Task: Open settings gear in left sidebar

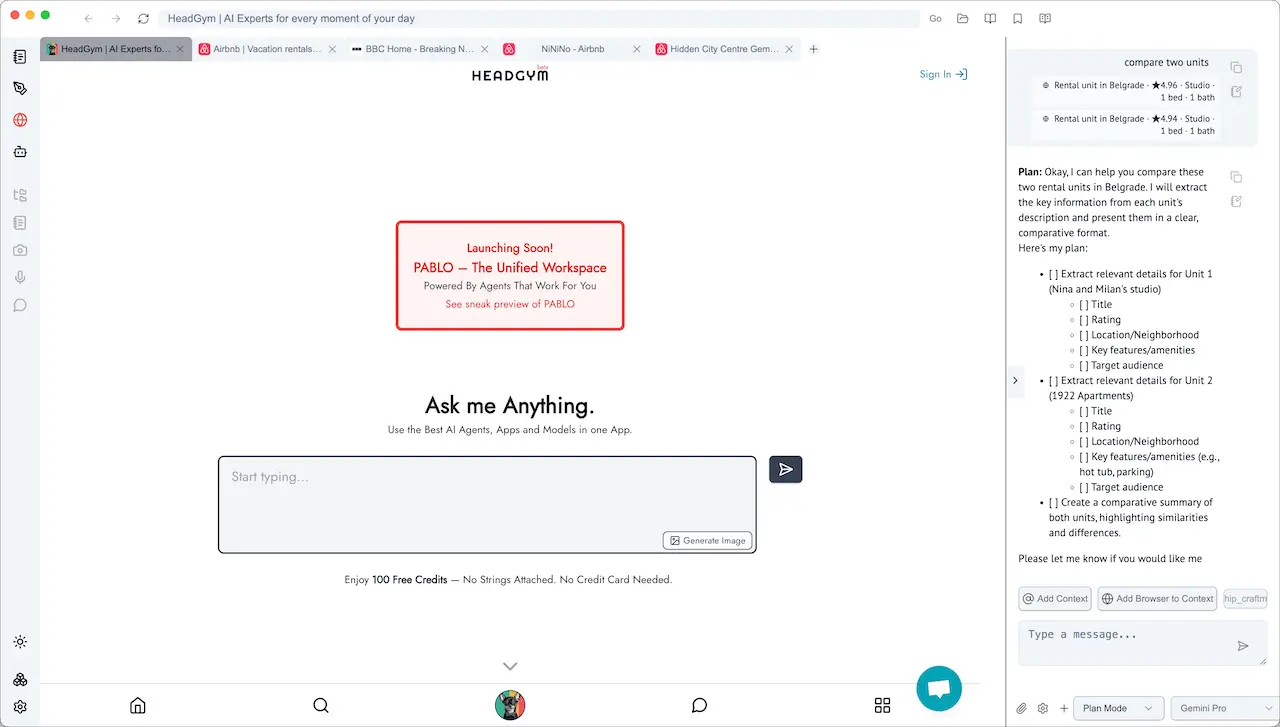Action: point(20,706)
